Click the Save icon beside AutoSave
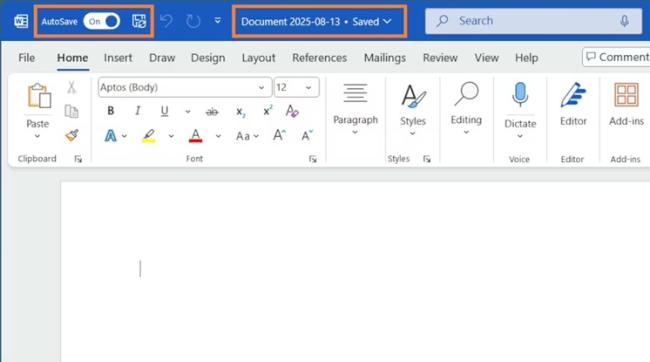650x362 pixels. (139, 21)
